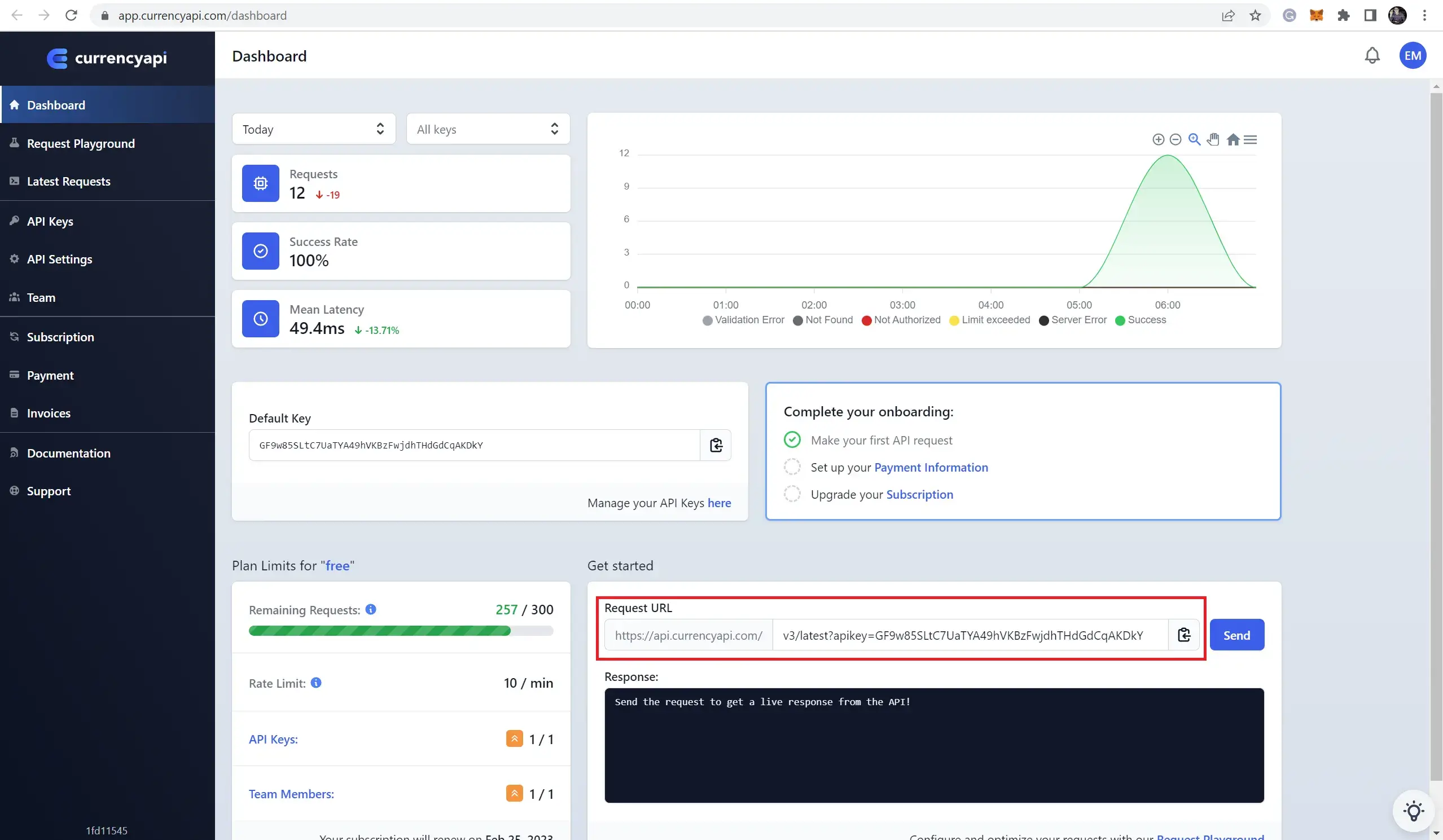The image size is (1443, 840).
Task: Click the lightbulb help icon
Action: click(1413, 810)
